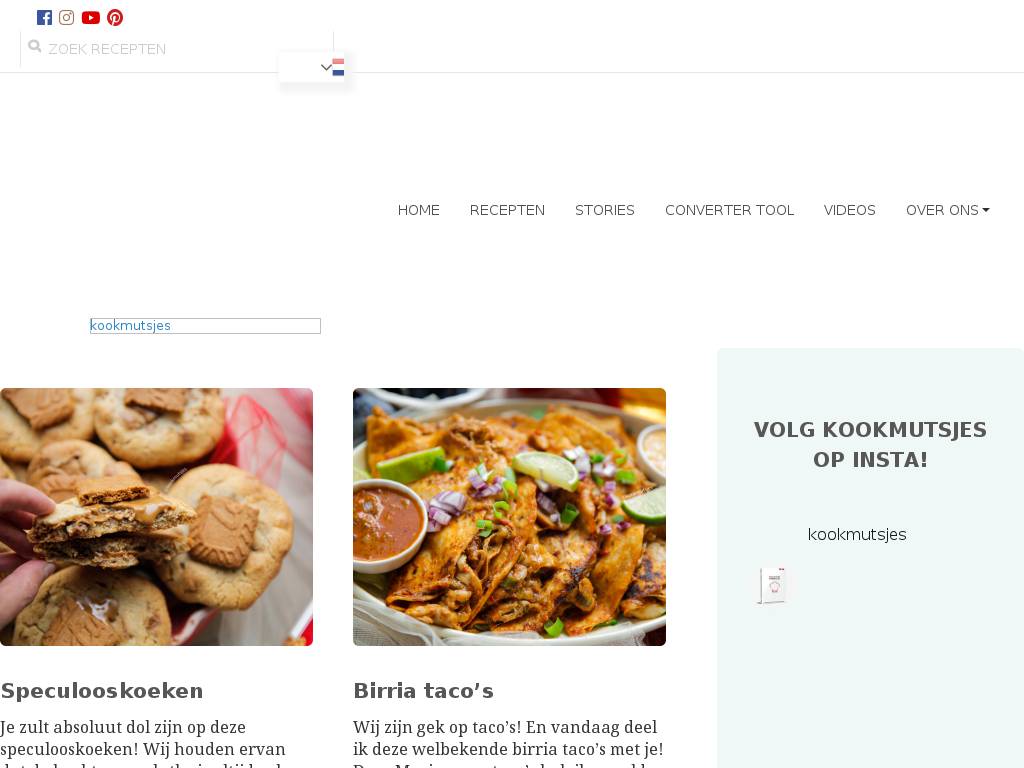The height and width of the screenshot is (768, 1024).
Task: Click the small cookbook icon in sidebar
Action: coord(773,586)
